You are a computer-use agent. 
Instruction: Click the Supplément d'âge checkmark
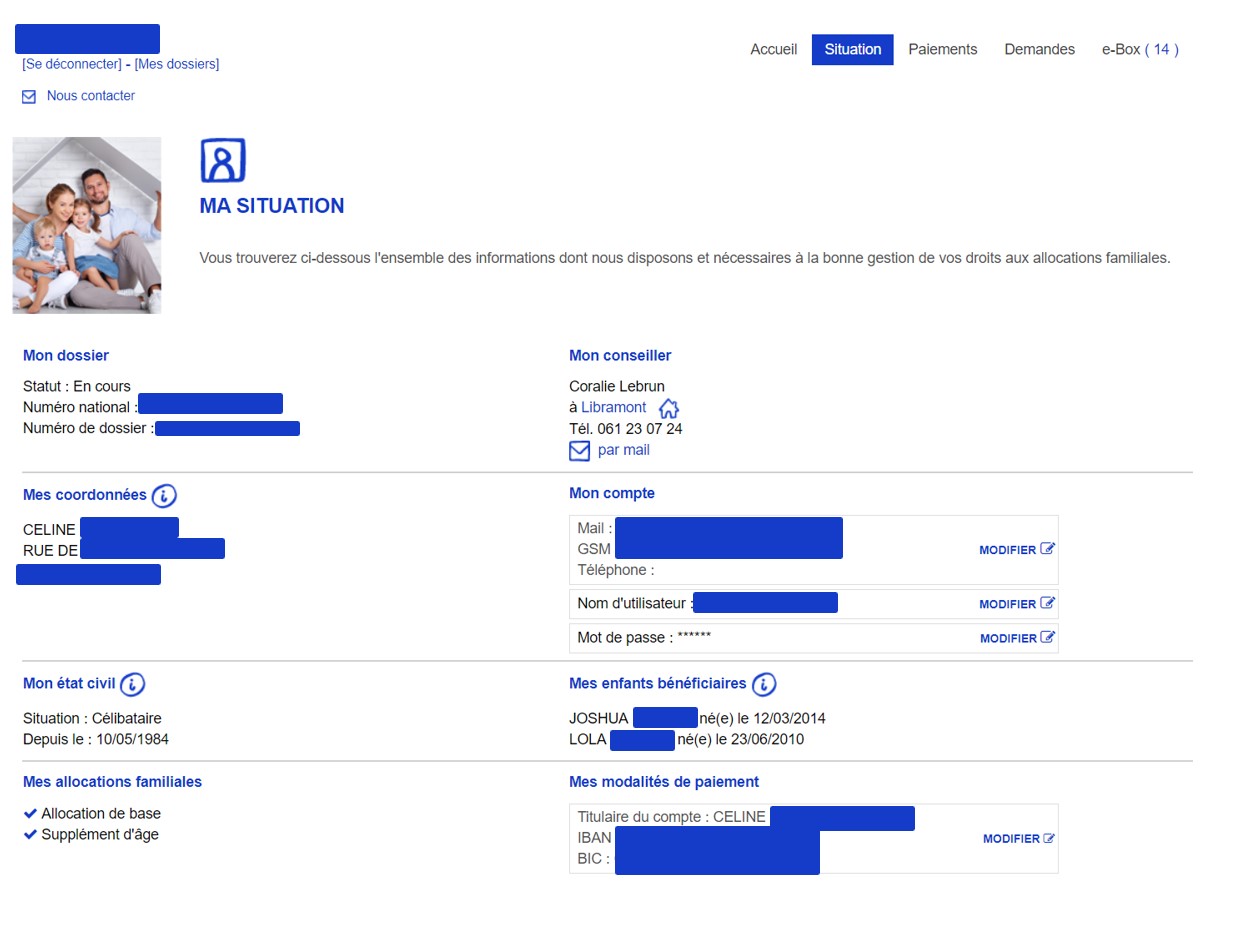[x=30, y=835]
